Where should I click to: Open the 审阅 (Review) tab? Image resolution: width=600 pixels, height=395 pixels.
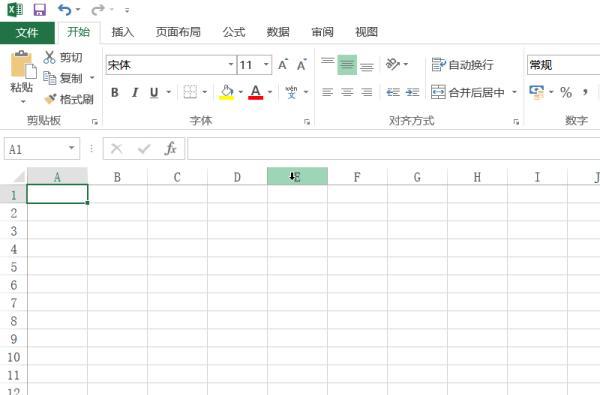pyautogui.click(x=323, y=32)
